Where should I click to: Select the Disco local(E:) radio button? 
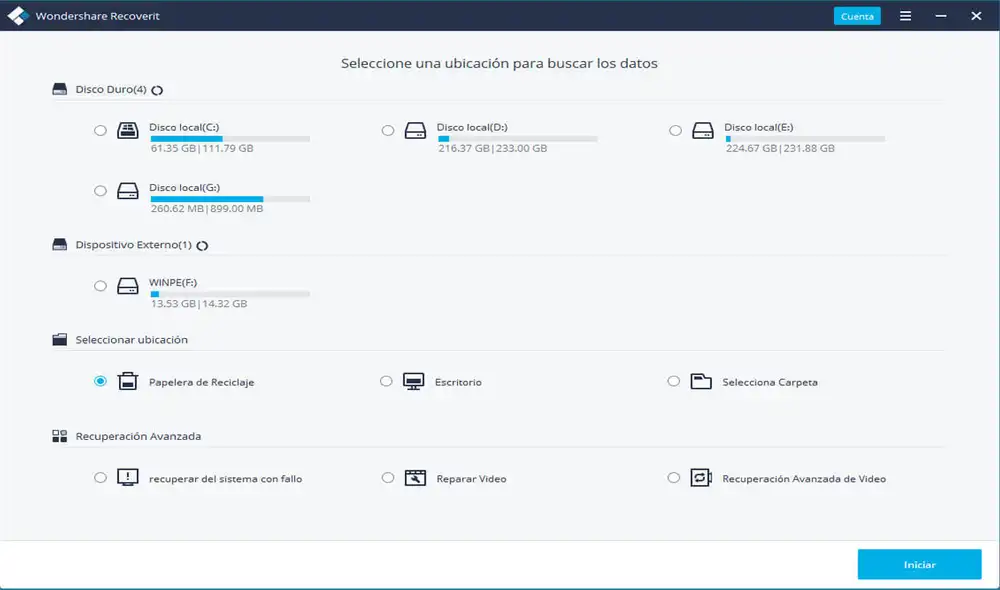point(675,130)
